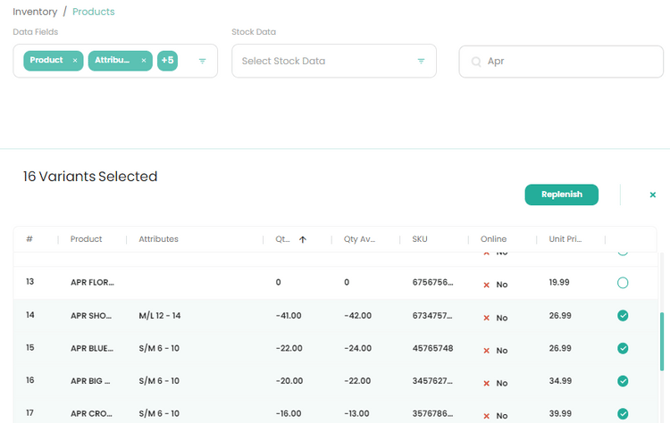The image size is (670, 423).
Task: Click the table vertical scrollbar
Action: tap(660, 341)
